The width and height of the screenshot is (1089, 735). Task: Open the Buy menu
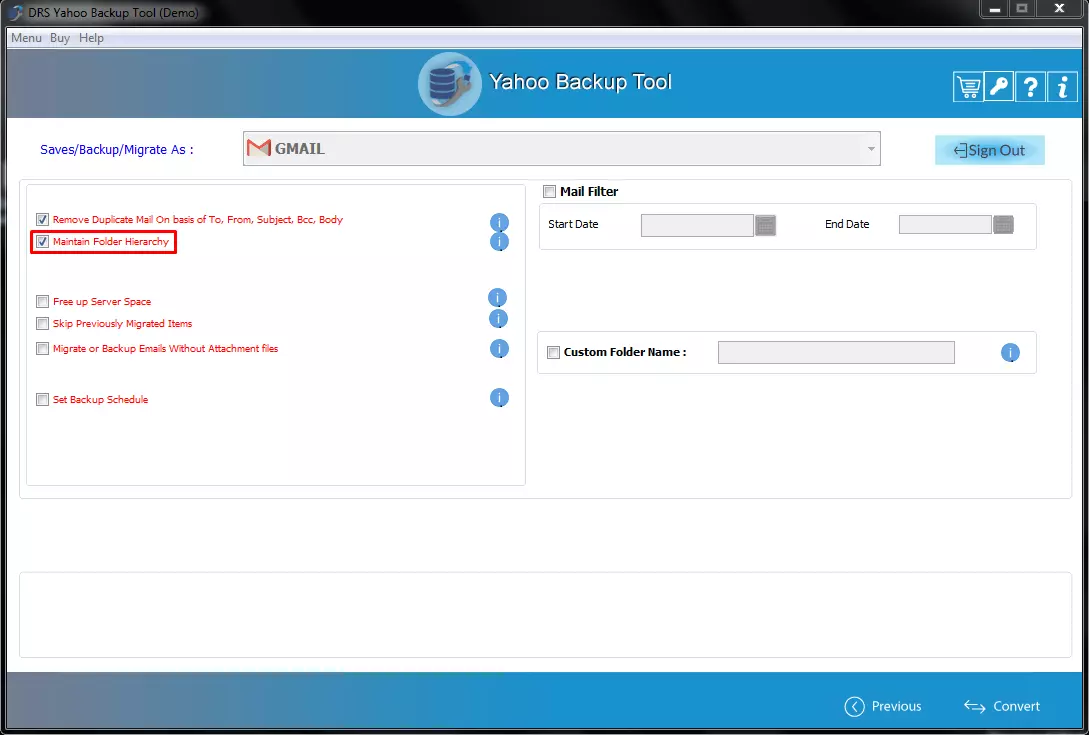point(60,38)
